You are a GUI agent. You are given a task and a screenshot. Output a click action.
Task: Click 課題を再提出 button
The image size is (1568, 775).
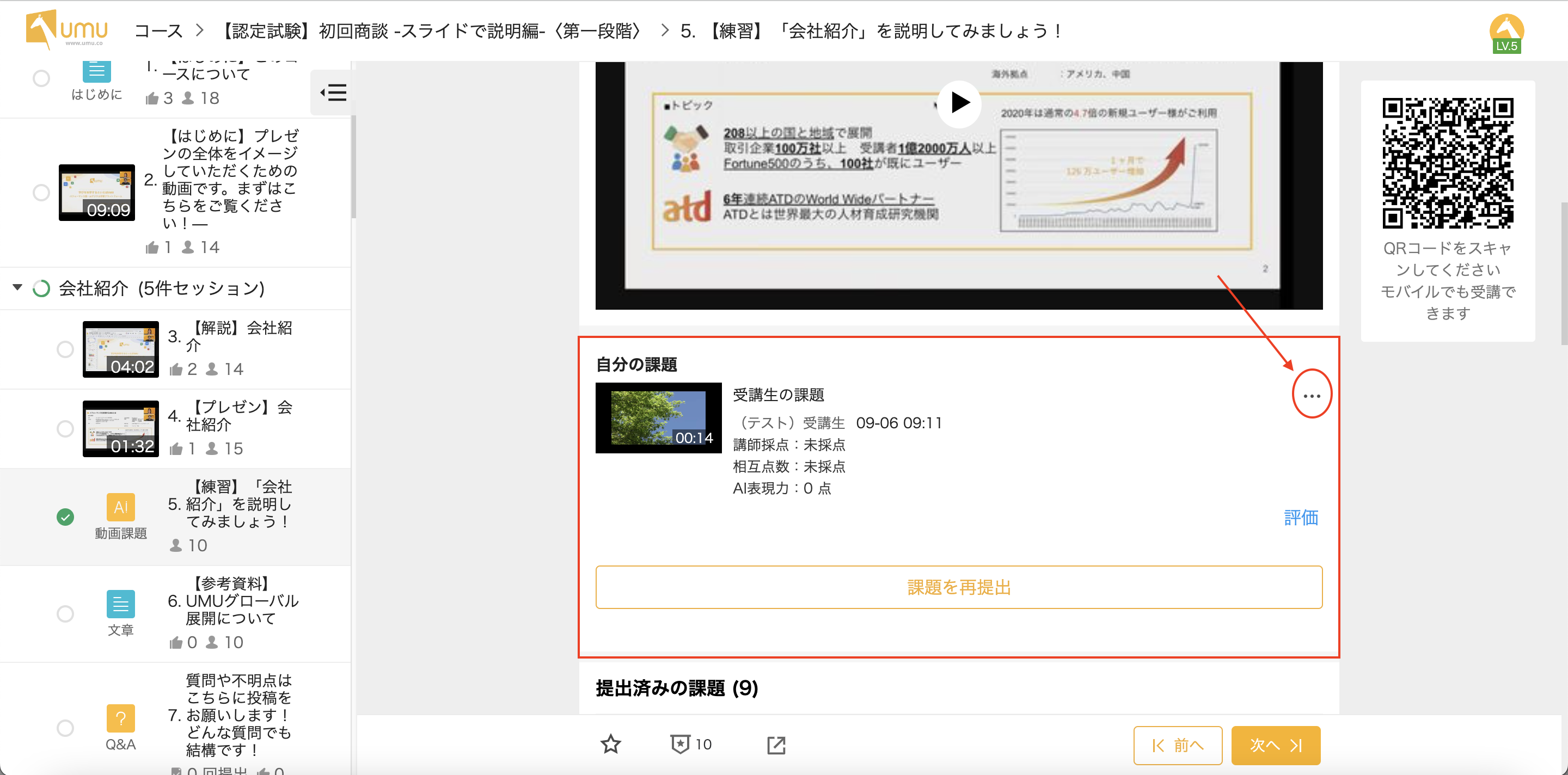click(x=958, y=587)
